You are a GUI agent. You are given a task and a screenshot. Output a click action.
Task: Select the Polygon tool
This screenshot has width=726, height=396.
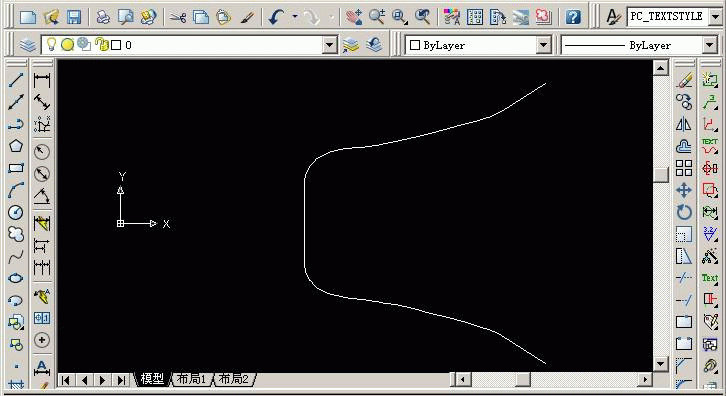pos(16,146)
